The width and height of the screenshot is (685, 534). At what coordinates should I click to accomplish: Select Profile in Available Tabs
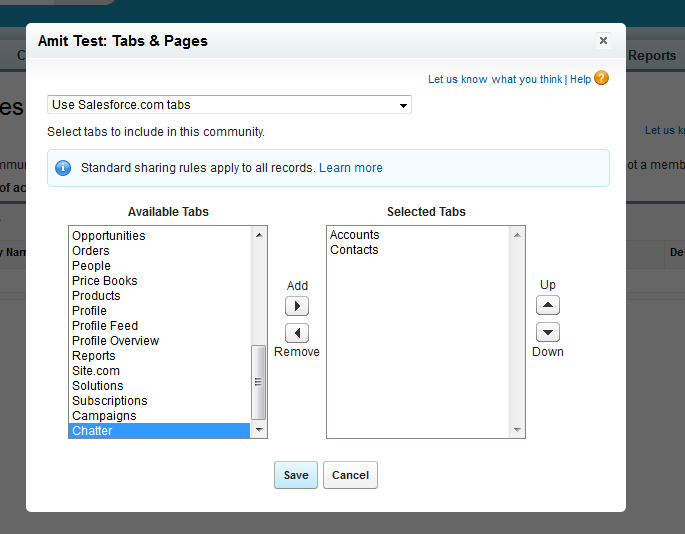tap(159, 311)
